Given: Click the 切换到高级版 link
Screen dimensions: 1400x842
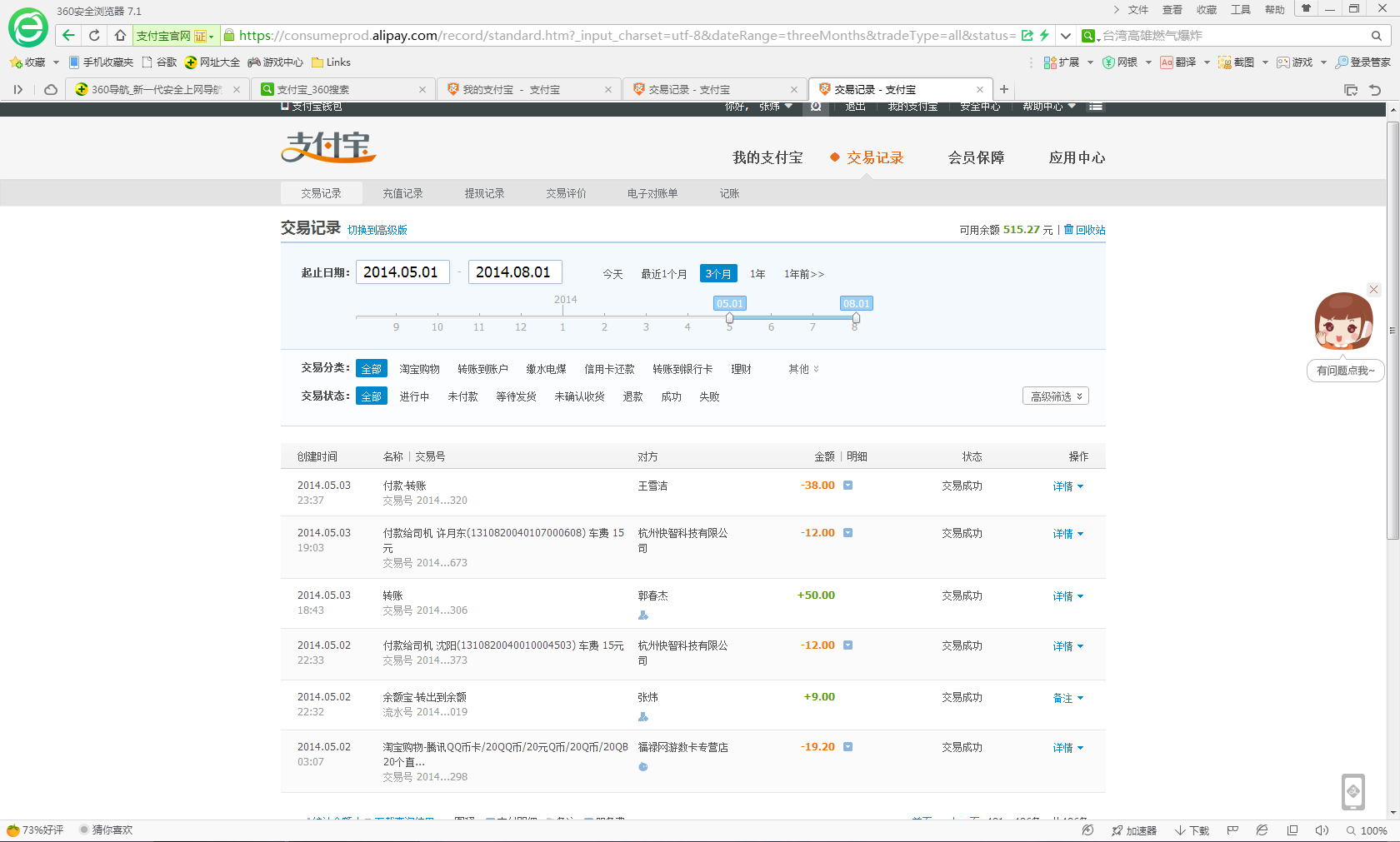Looking at the screenshot, I should (x=377, y=230).
